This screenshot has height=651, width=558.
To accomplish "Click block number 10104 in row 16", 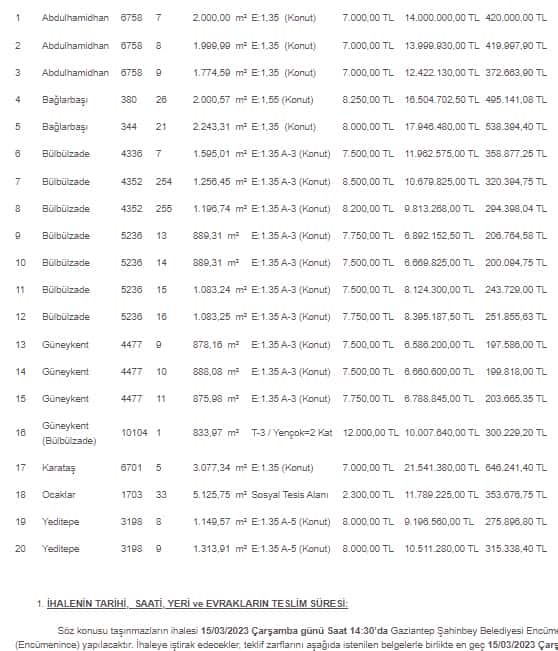I will pos(134,433).
